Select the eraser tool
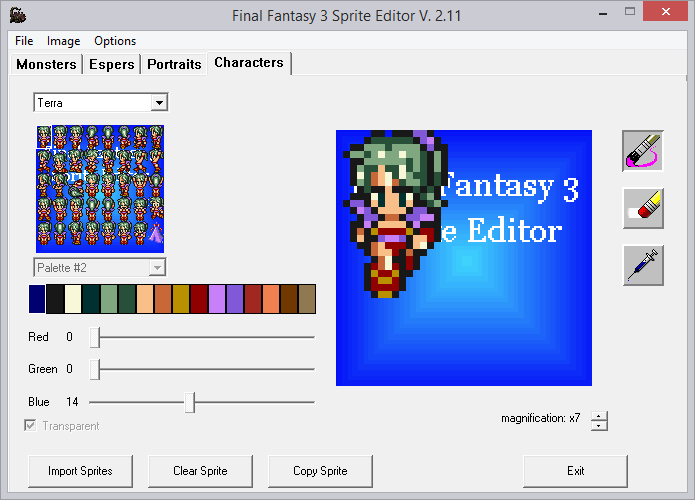 coord(643,208)
